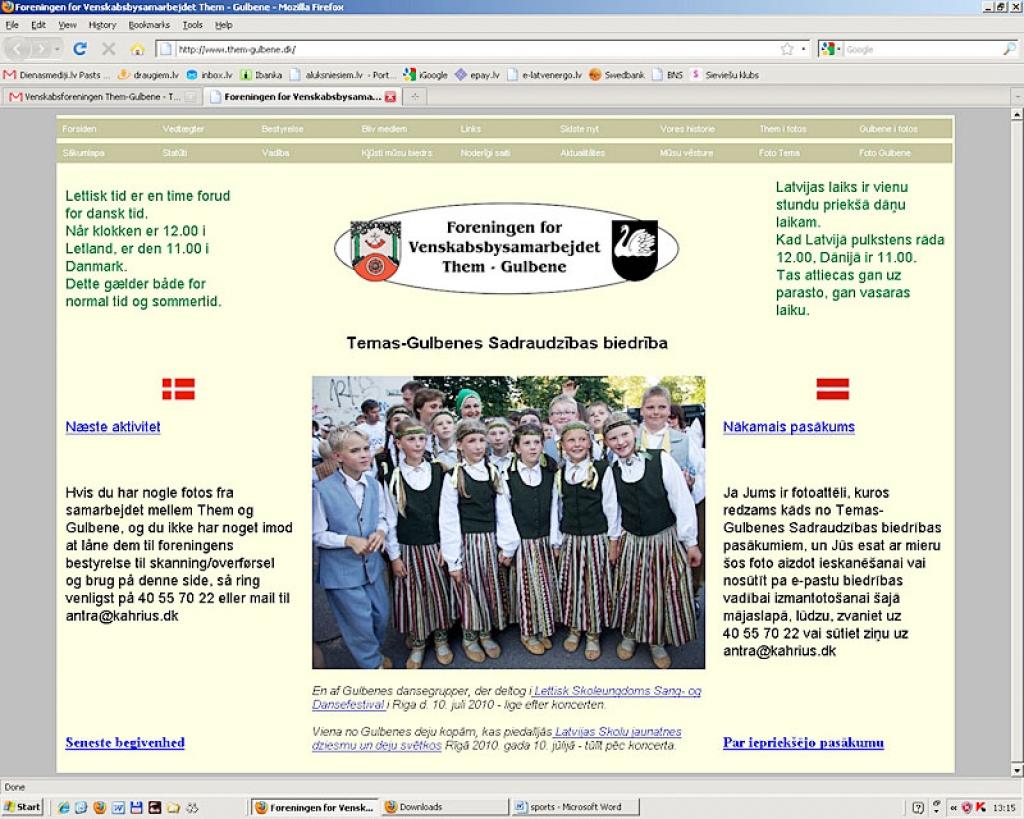Launch Microsoft Word from the Quick Launch bar
1024x819 pixels.
[118, 807]
